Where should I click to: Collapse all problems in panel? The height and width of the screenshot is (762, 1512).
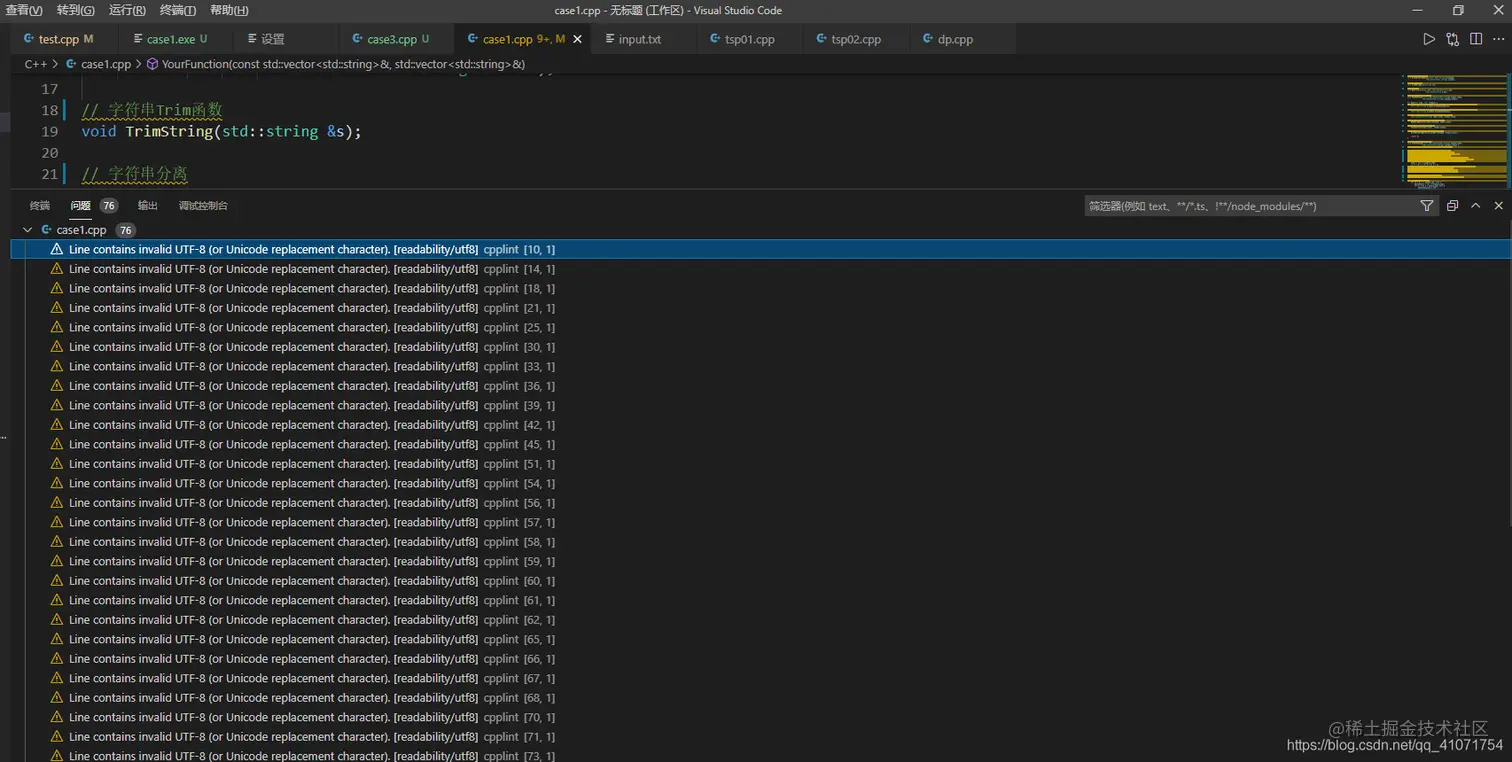tap(1453, 206)
